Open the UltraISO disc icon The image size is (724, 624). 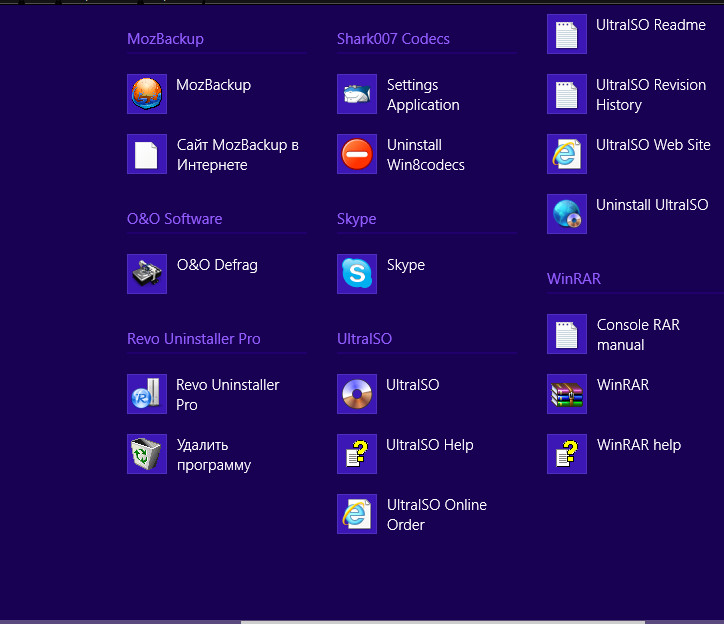click(x=357, y=394)
